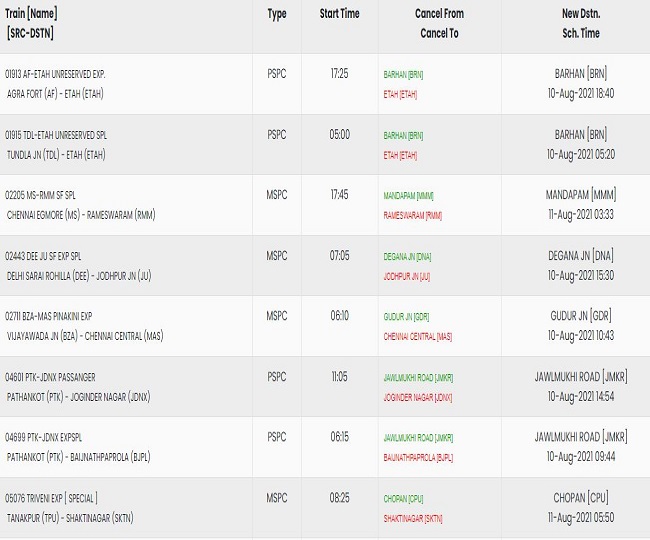
Task: Click the Train [Name] column header
Action: click(31, 14)
